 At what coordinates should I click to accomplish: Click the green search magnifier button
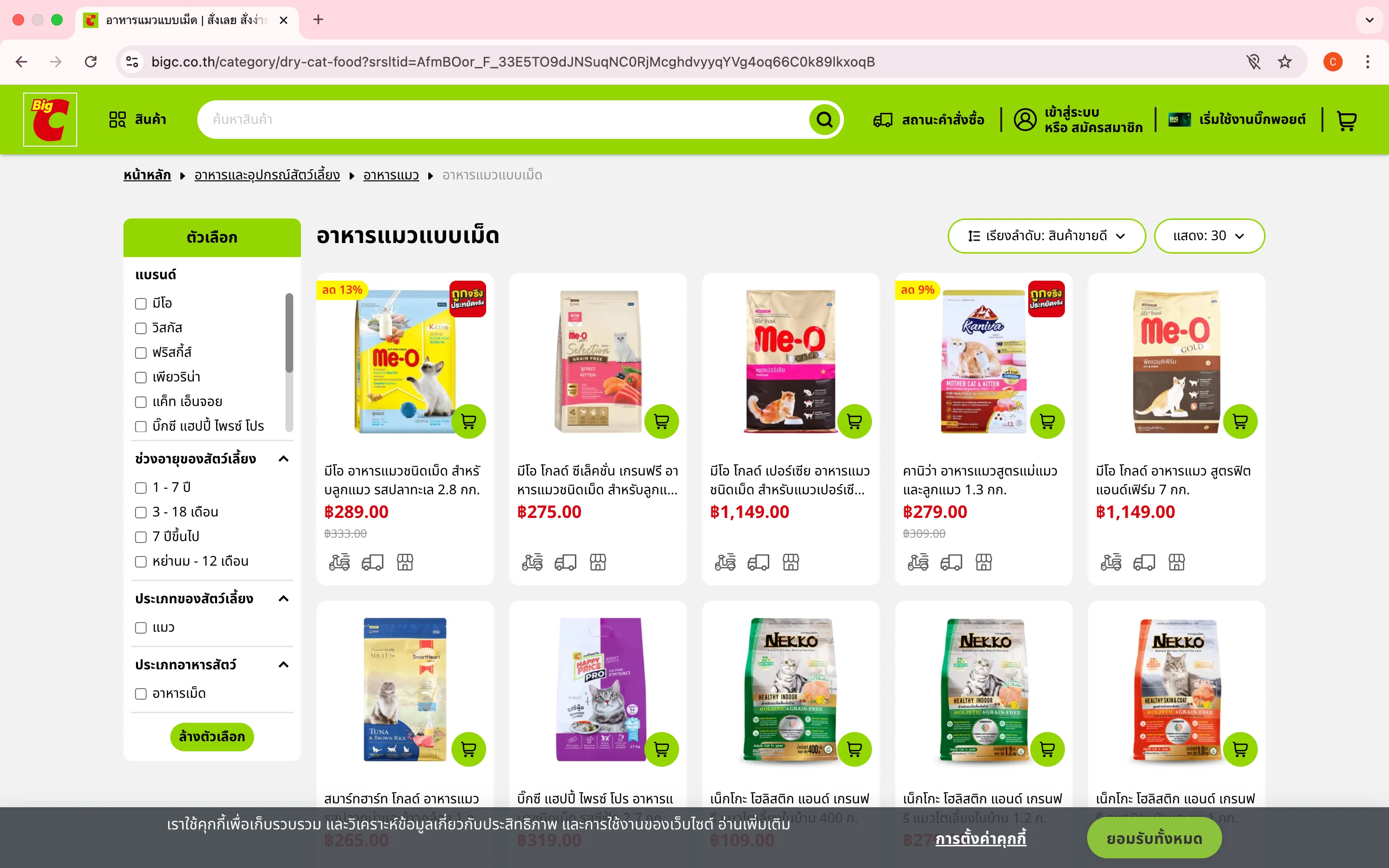point(824,120)
